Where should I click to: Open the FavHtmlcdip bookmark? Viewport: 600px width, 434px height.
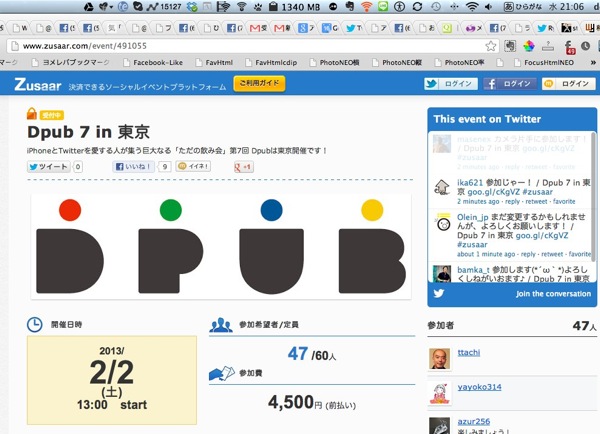click(x=271, y=62)
